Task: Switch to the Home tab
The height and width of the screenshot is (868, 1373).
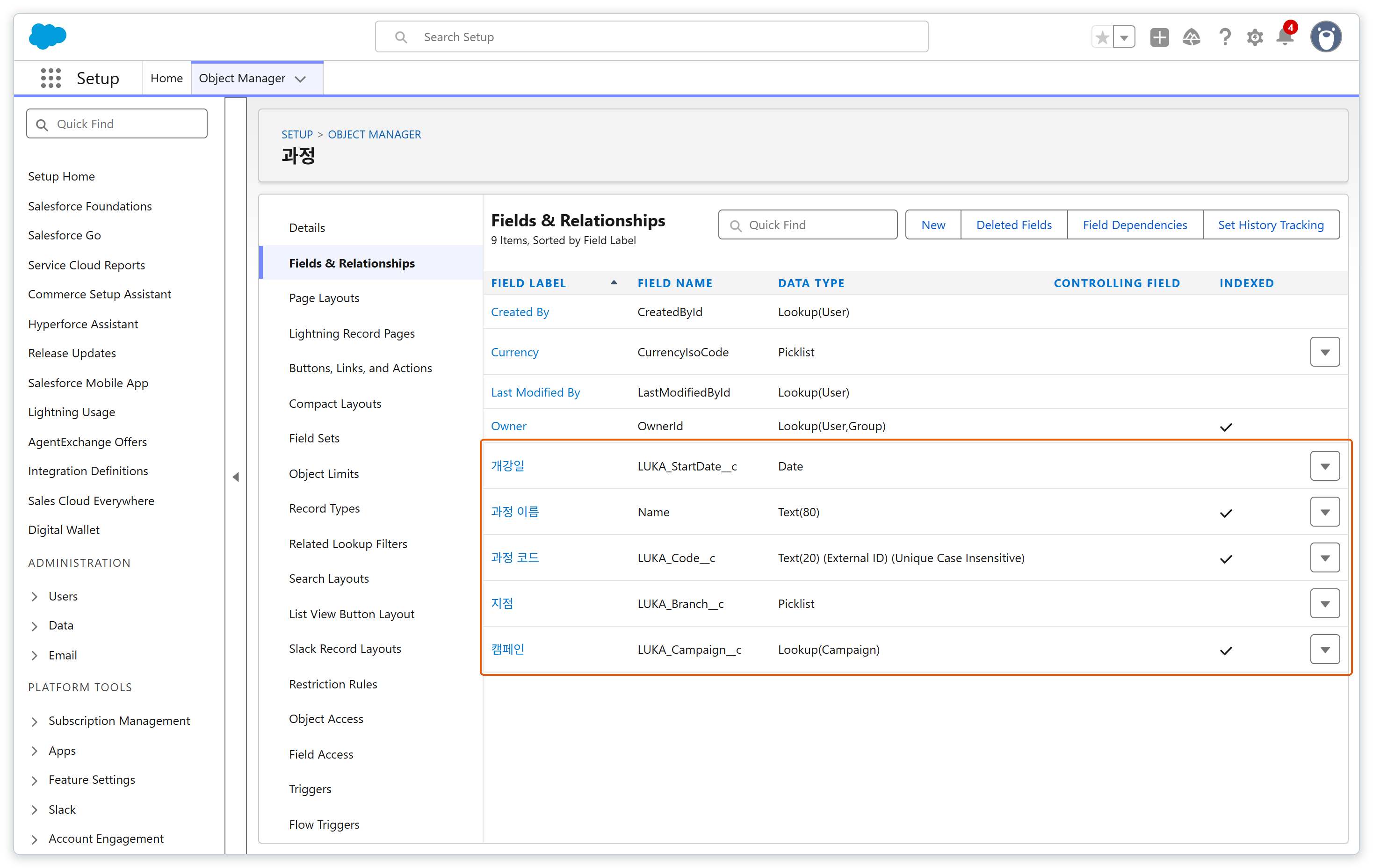Action: [x=166, y=78]
